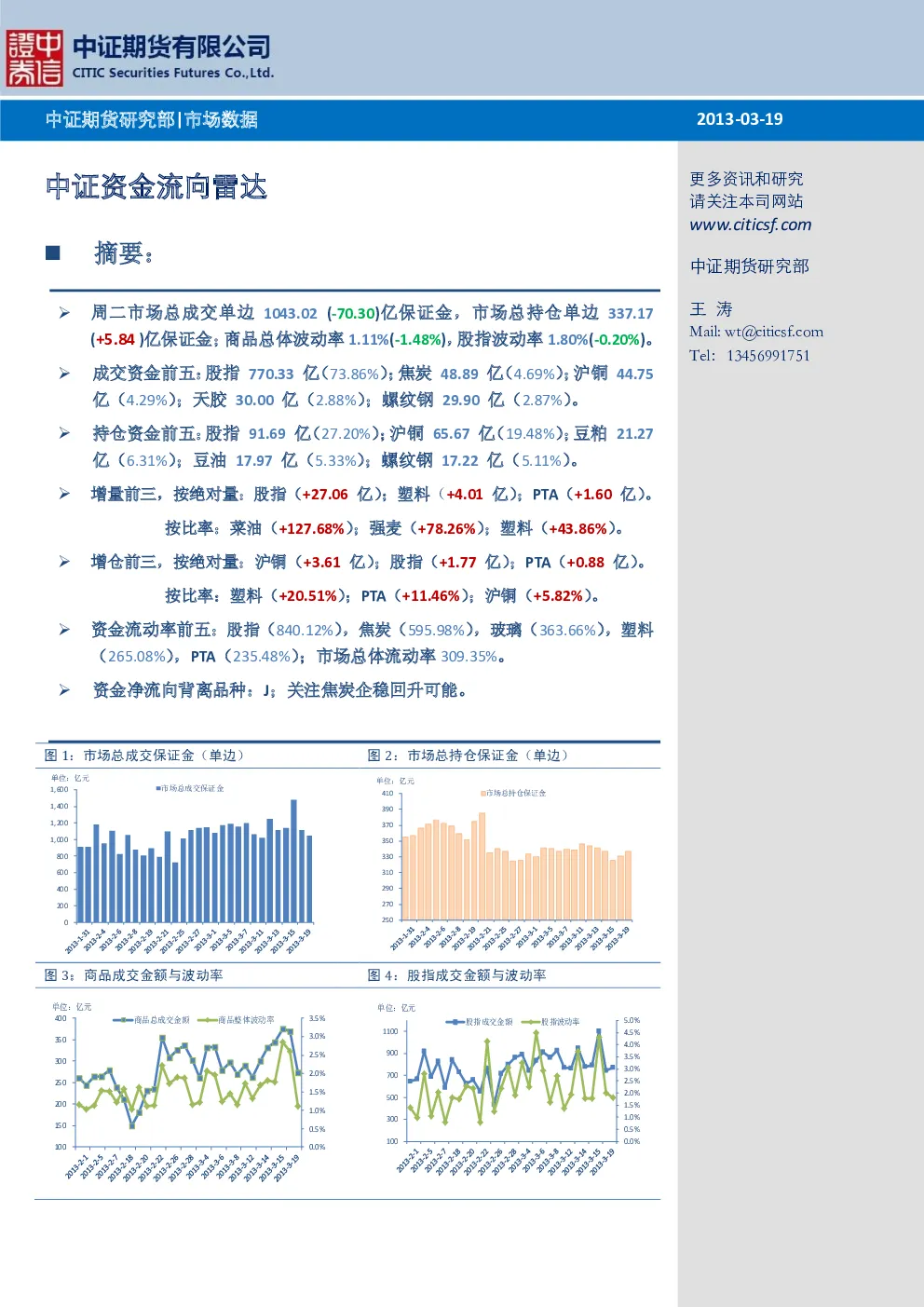Click the square bullet beside 摘要
The height and width of the screenshot is (1307, 924).
53,252
